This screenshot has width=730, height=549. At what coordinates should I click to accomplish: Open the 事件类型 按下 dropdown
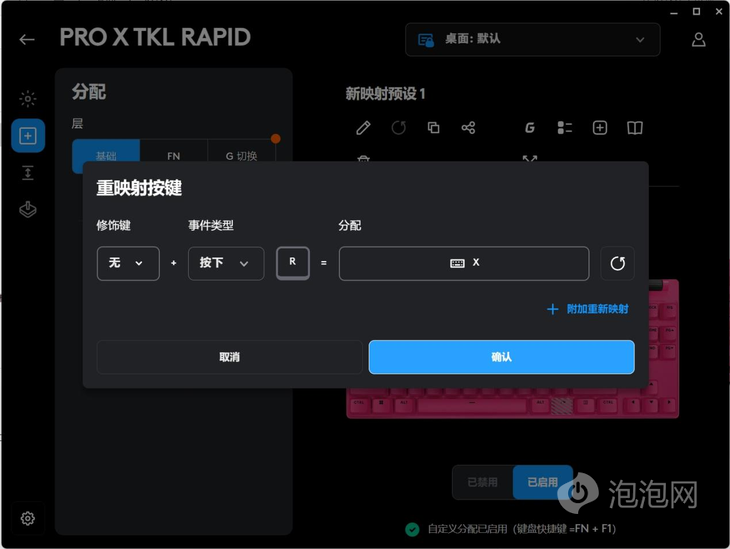(226, 264)
